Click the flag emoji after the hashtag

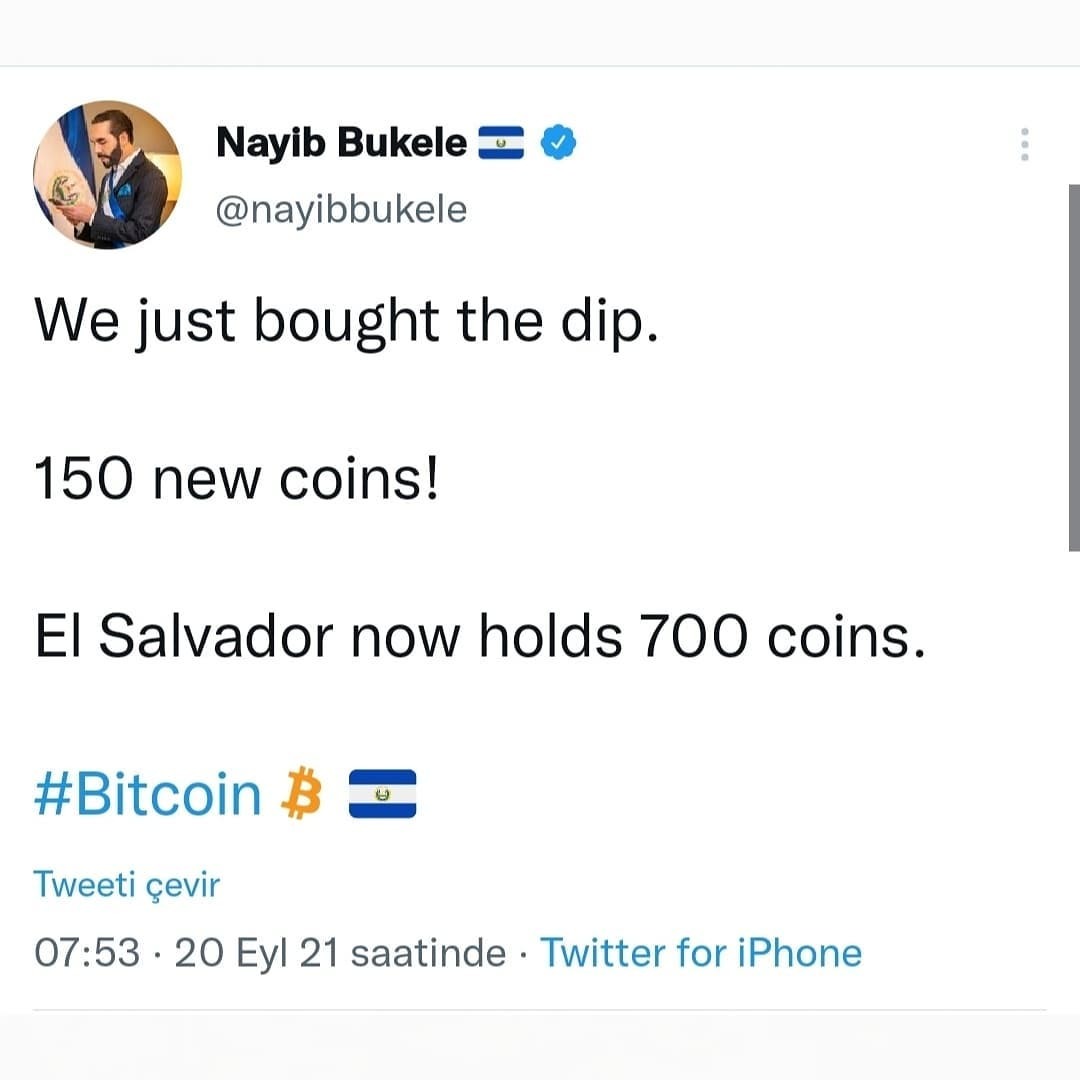[382, 793]
